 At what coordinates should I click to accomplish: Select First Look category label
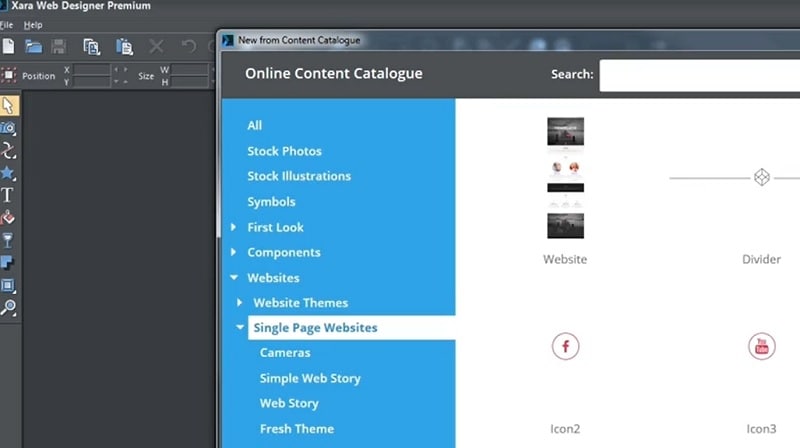276,227
